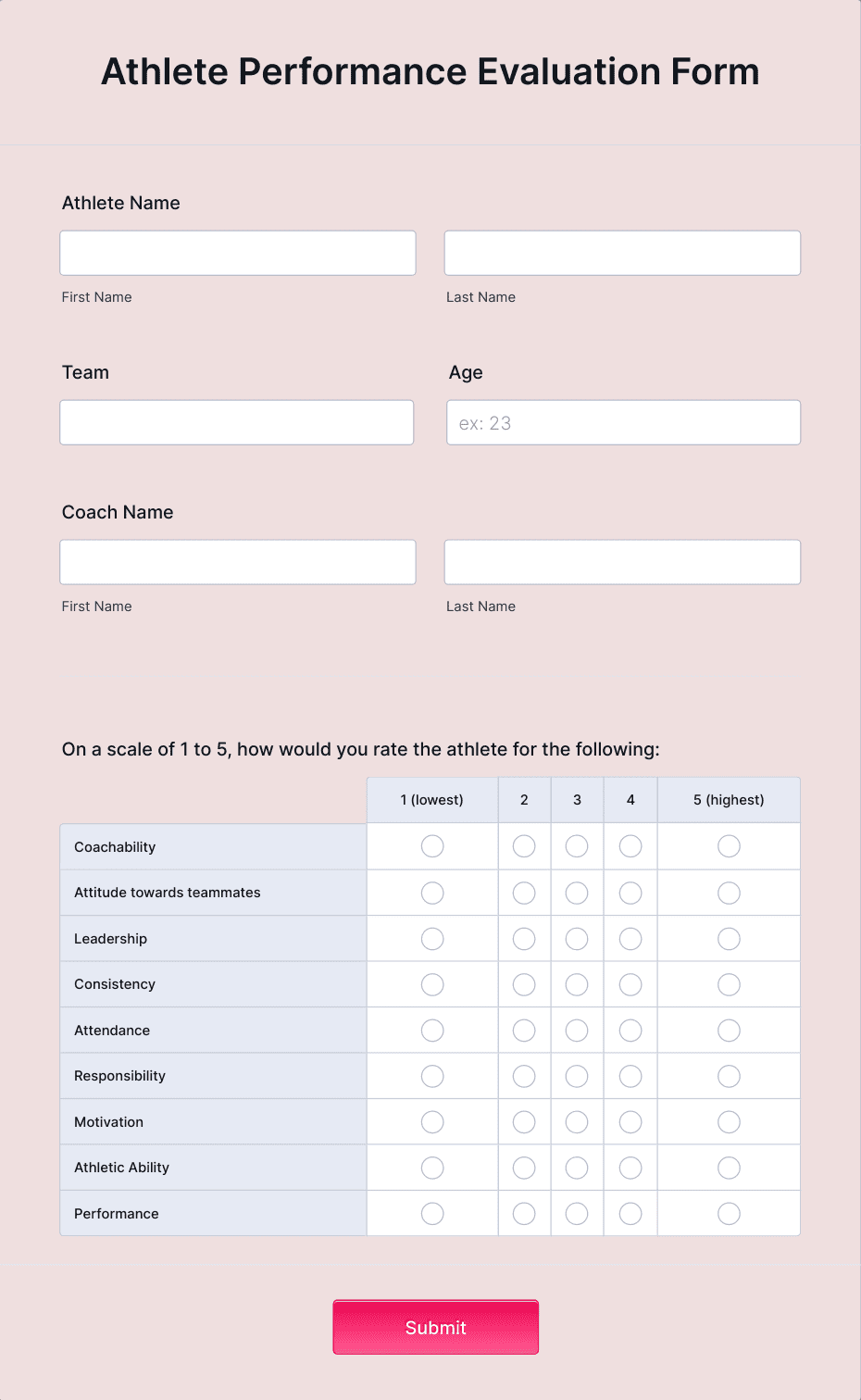Rate Athletic Ability as 4
861x1400 pixels.
point(630,1168)
